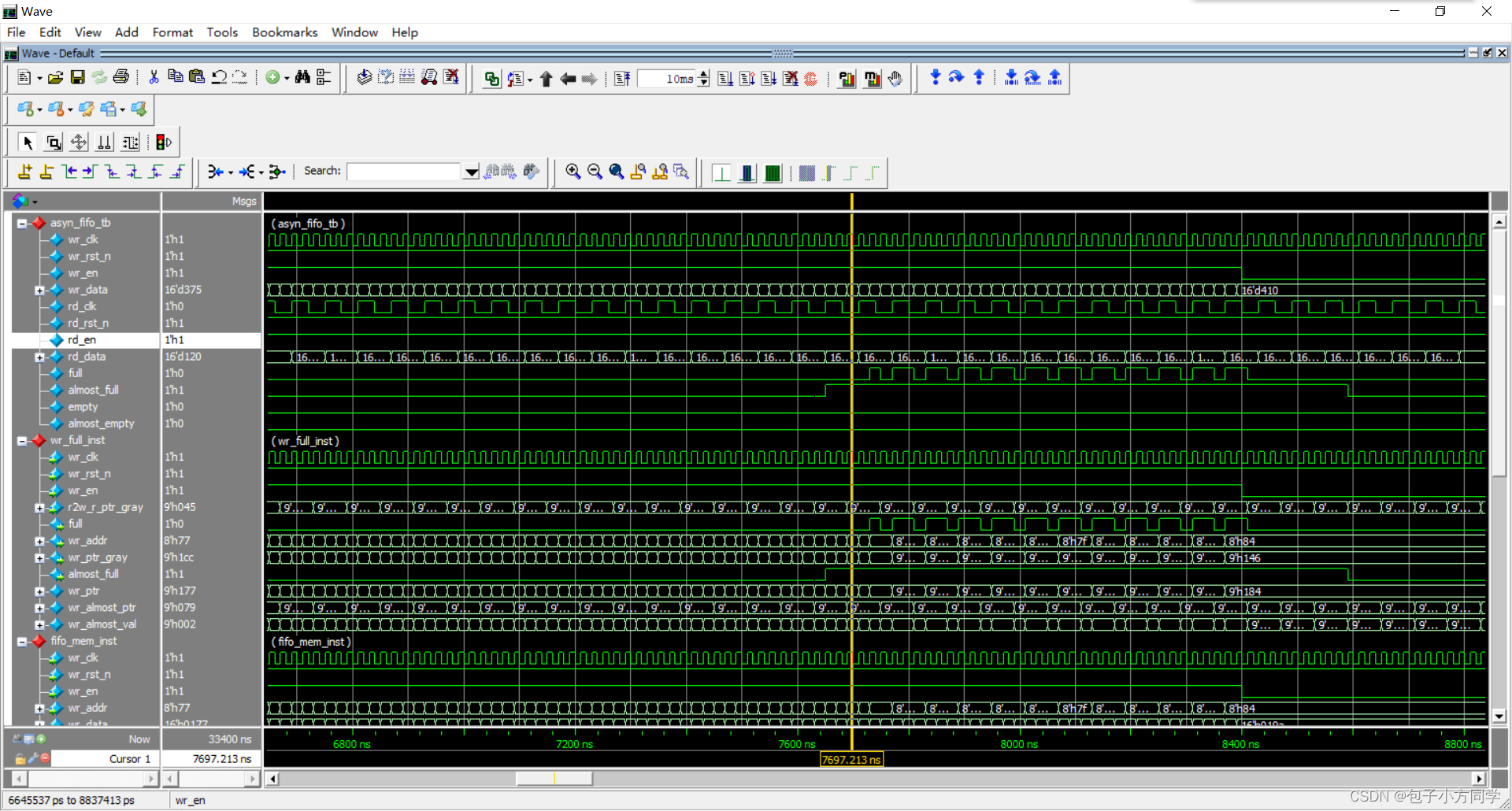This screenshot has width=1512, height=811.
Task: Click the Print toolbar icon
Action: [121, 77]
